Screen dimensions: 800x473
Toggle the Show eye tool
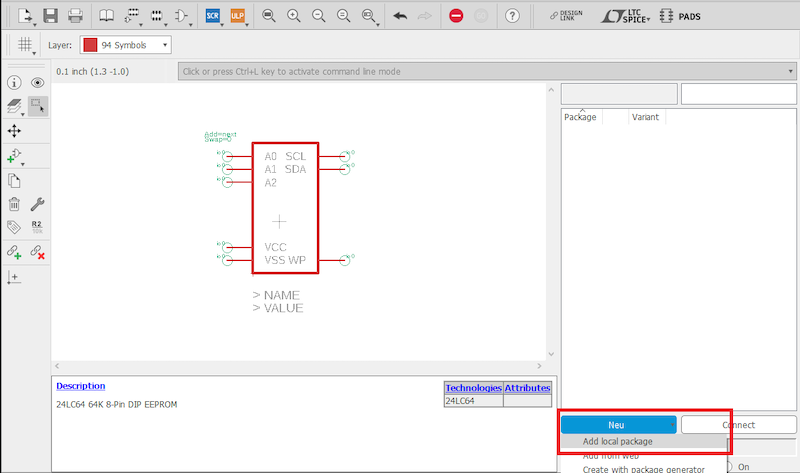click(x=37, y=83)
